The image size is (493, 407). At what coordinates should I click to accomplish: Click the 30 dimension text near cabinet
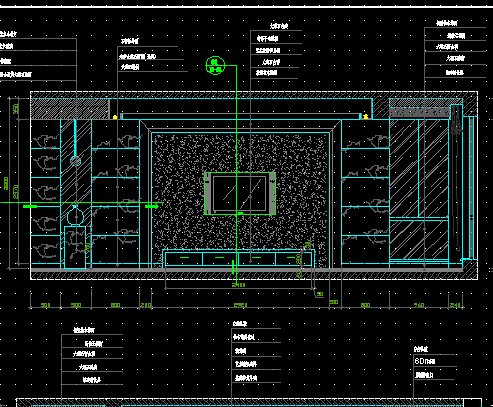[x=320, y=294]
